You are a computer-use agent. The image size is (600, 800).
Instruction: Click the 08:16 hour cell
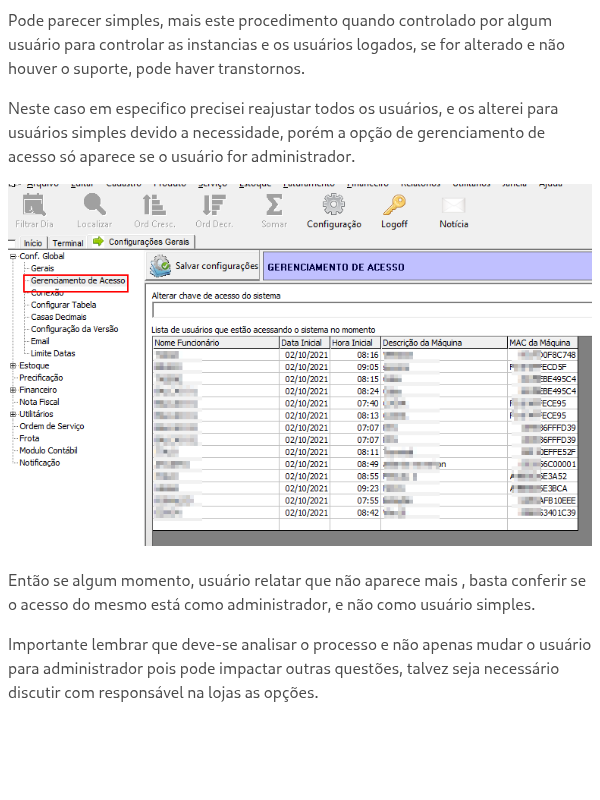(x=355, y=355)
